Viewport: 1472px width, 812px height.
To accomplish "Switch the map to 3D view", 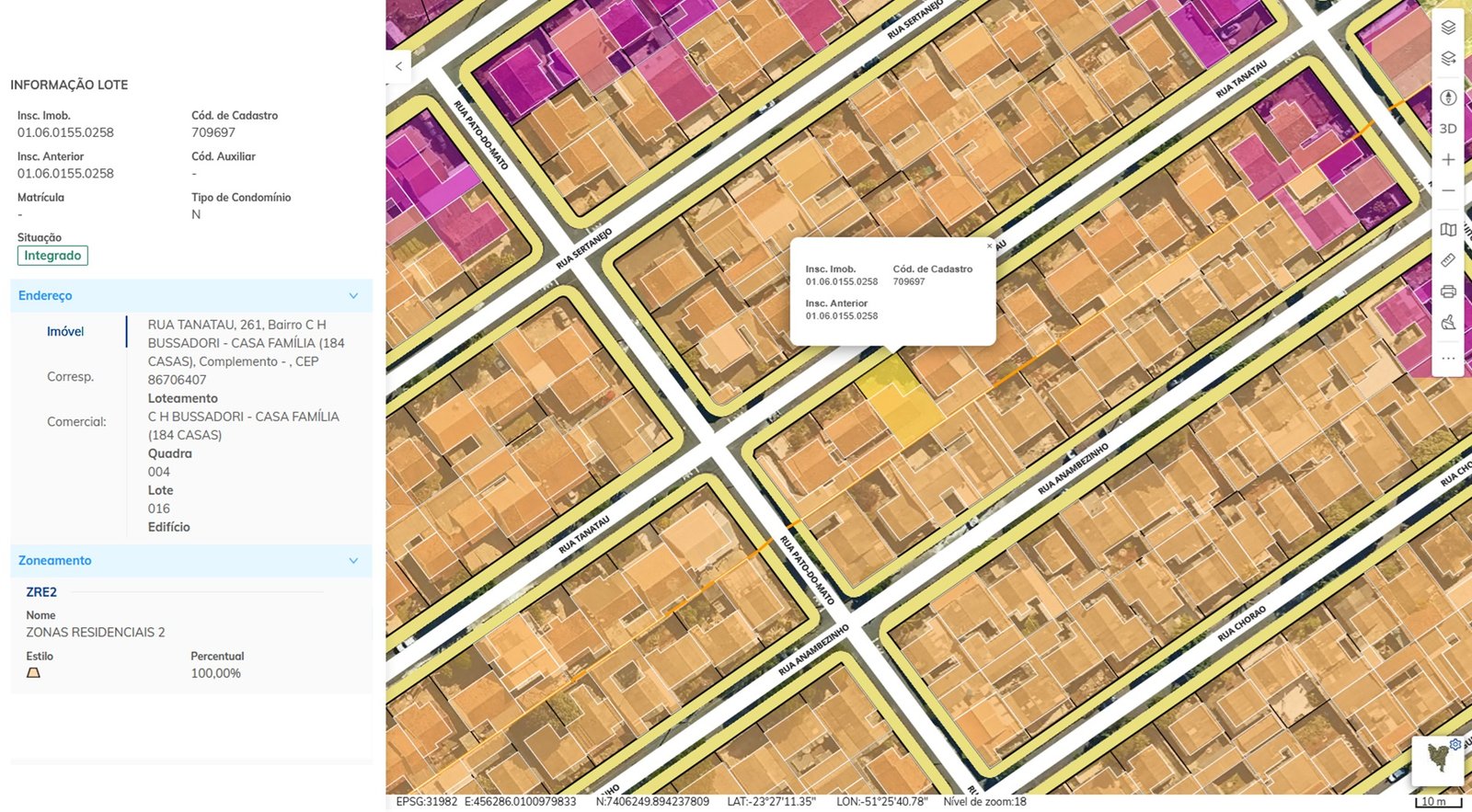I will click(1448, 129).
